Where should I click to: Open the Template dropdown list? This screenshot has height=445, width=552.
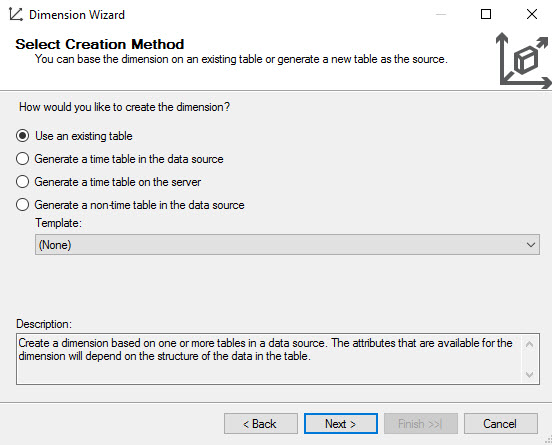tap(287, 244)
